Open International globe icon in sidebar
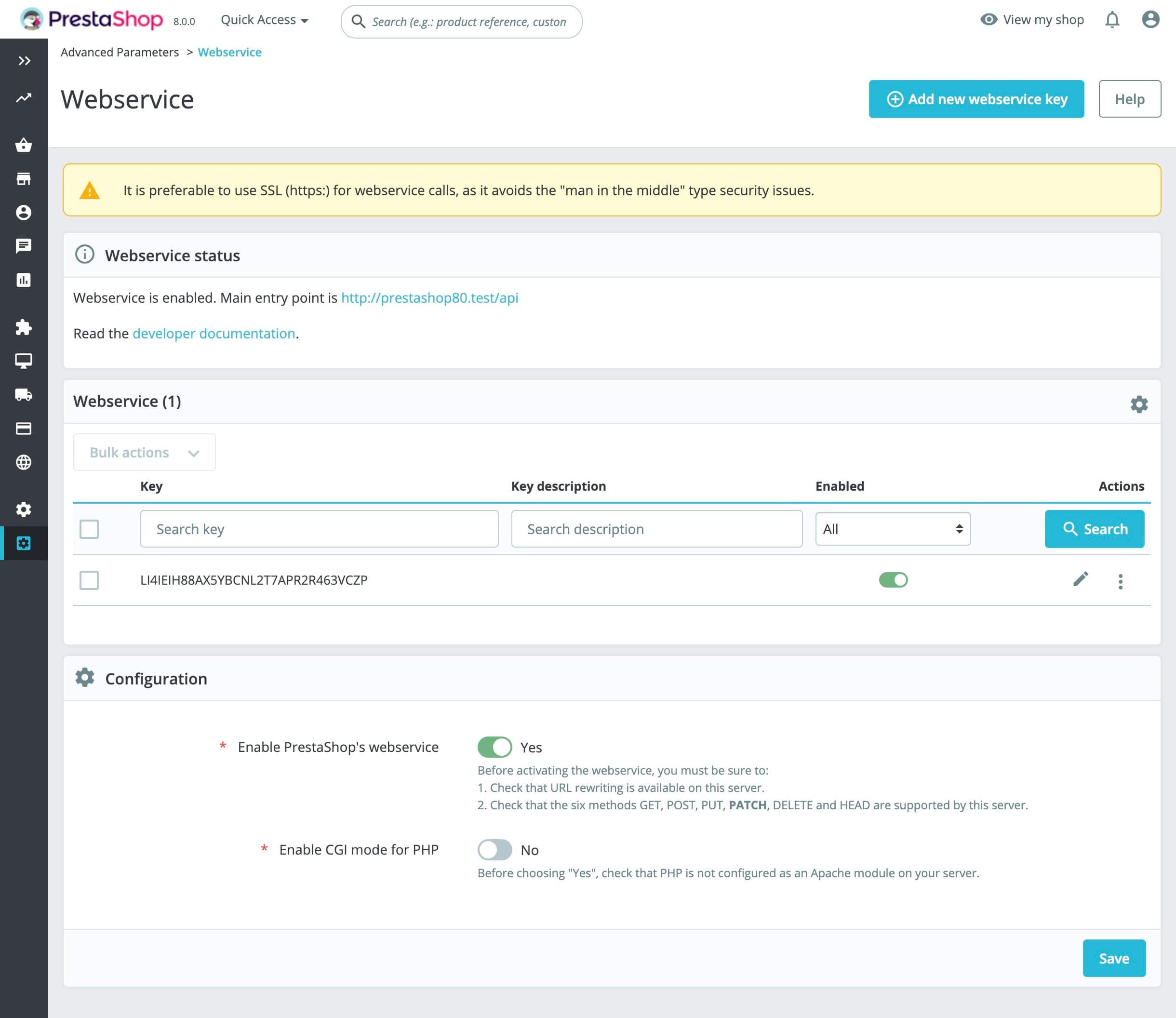1176x1018 pixels. [24, 462]
